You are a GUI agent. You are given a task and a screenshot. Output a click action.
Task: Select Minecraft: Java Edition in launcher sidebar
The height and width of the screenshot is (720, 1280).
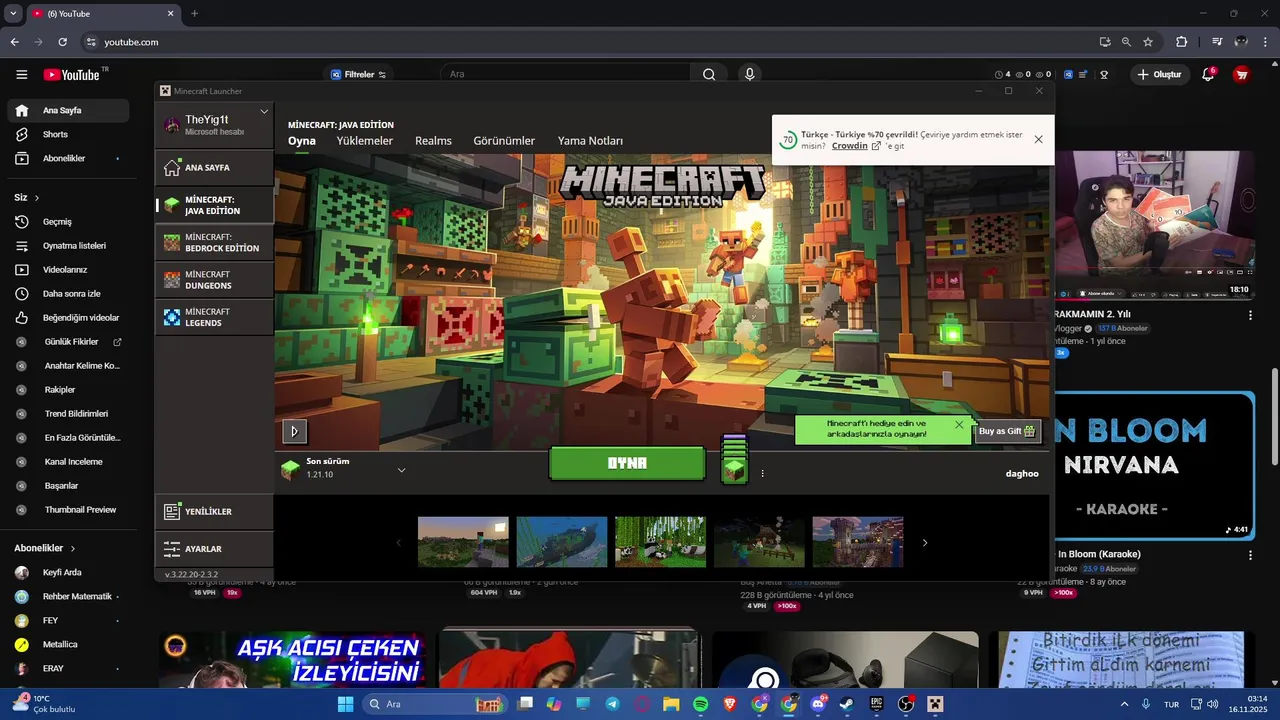[214, 206]
